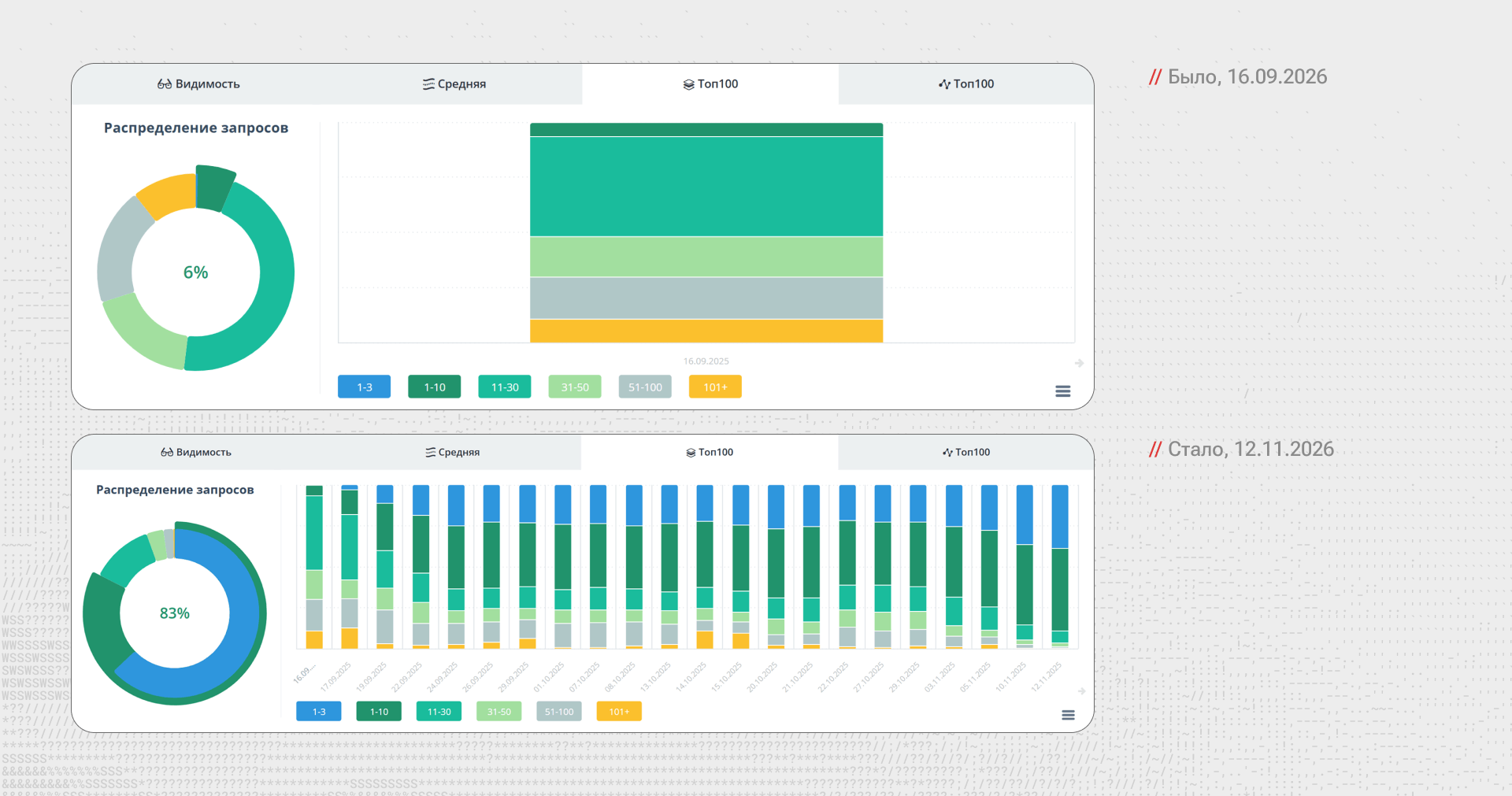Toggle the 51-100 legend series in Стало chart

(x=559, y=712)
